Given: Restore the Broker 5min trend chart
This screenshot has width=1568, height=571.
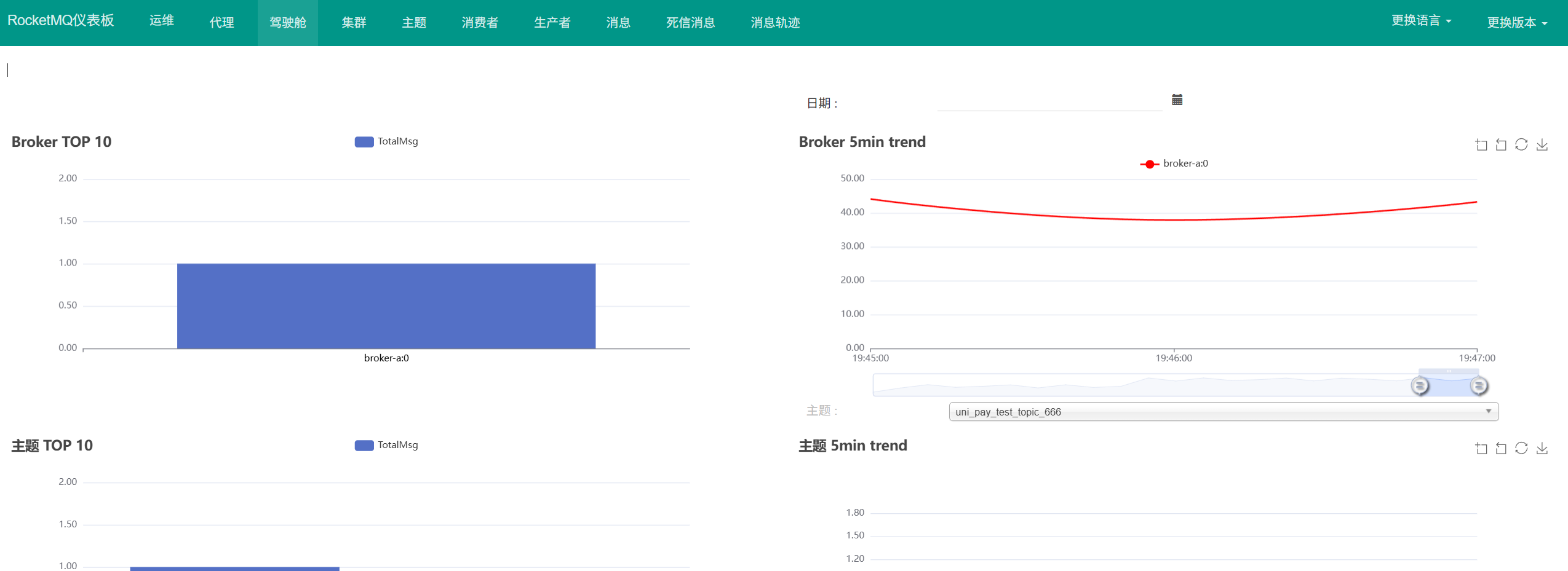Looking at the screenshot, I should pos(1521,144).
